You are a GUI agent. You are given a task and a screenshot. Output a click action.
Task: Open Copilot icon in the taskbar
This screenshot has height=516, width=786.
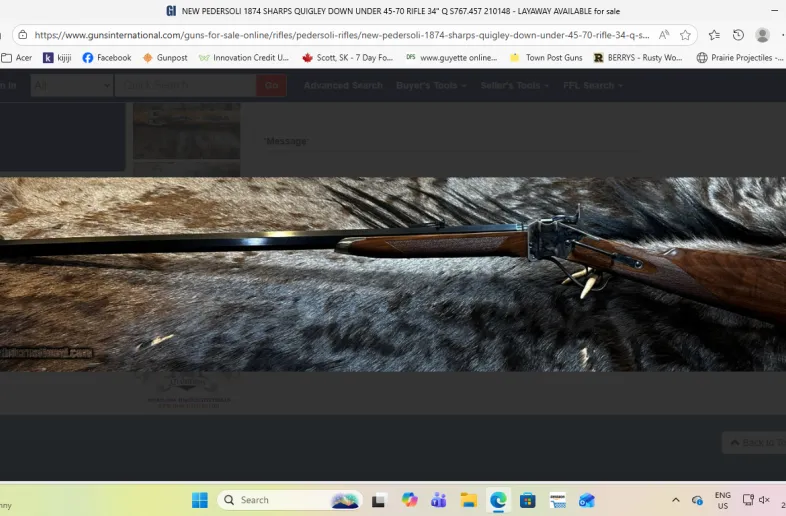point(409,500)
